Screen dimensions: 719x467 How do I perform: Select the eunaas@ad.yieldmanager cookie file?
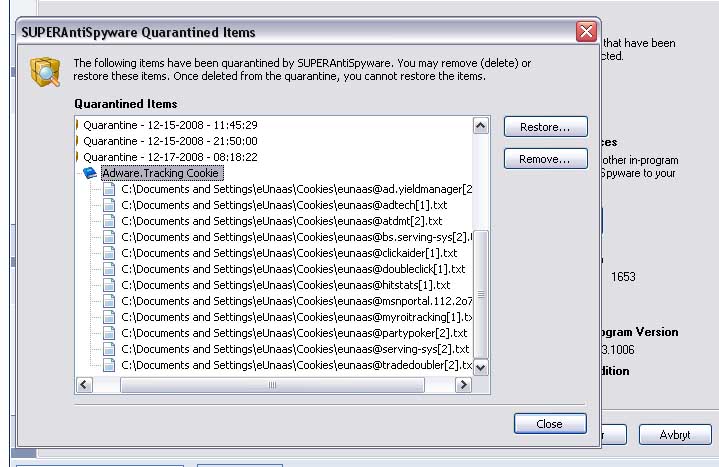click(x=297, y=189)
